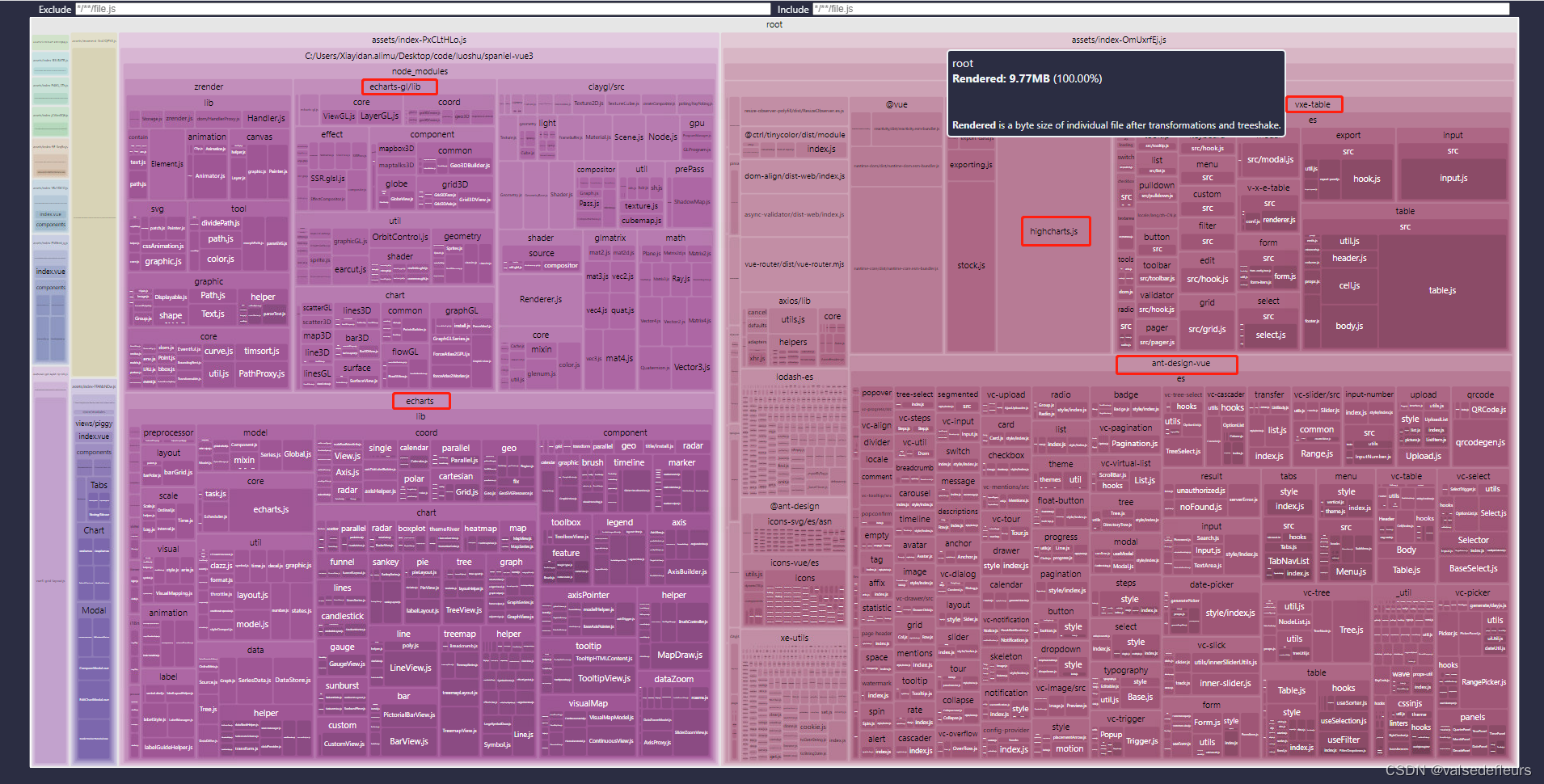Click the Global.js block

[297, 454]
